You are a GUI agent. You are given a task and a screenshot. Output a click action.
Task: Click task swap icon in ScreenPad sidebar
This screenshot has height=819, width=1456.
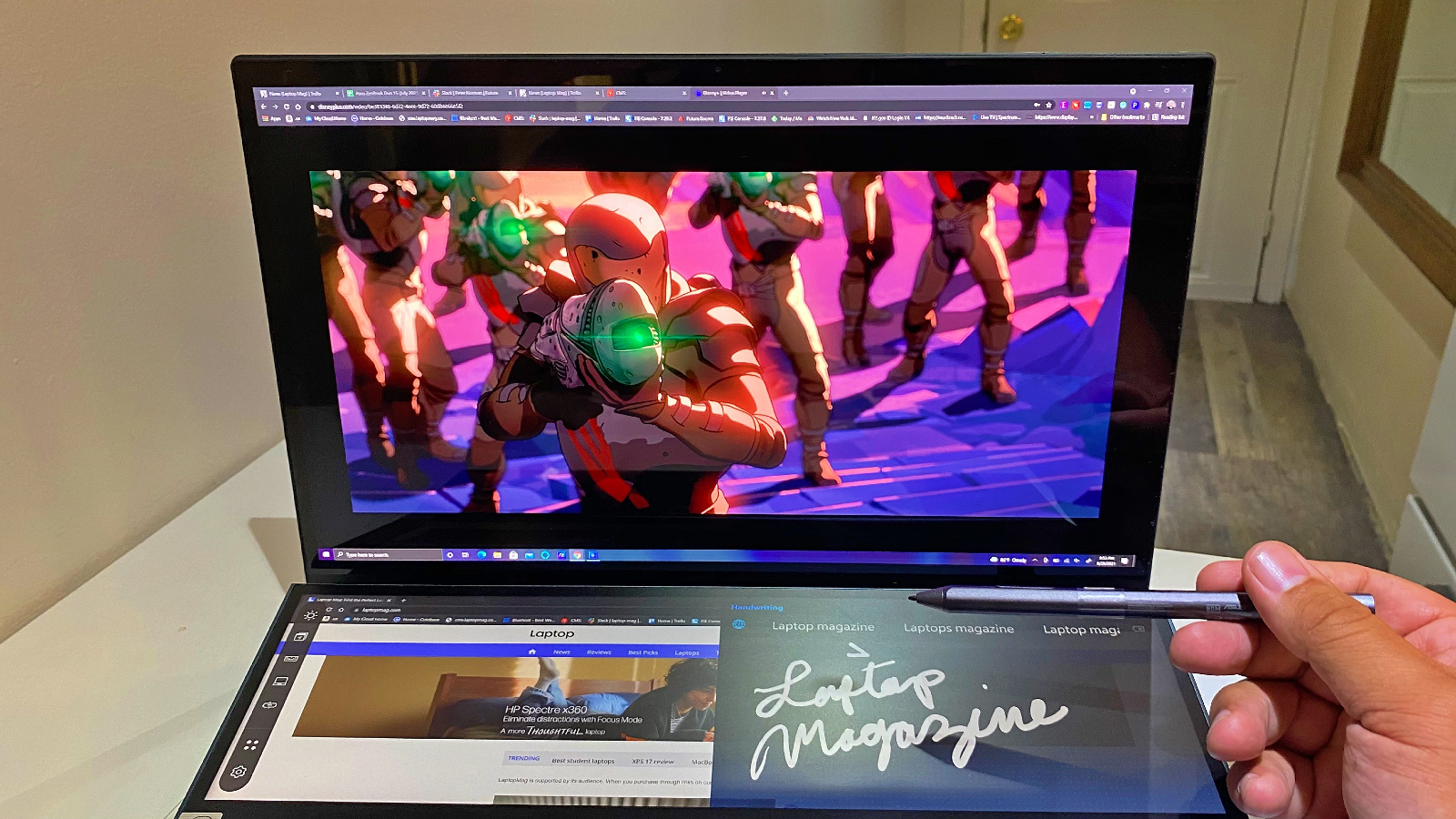tap(269, 704)
